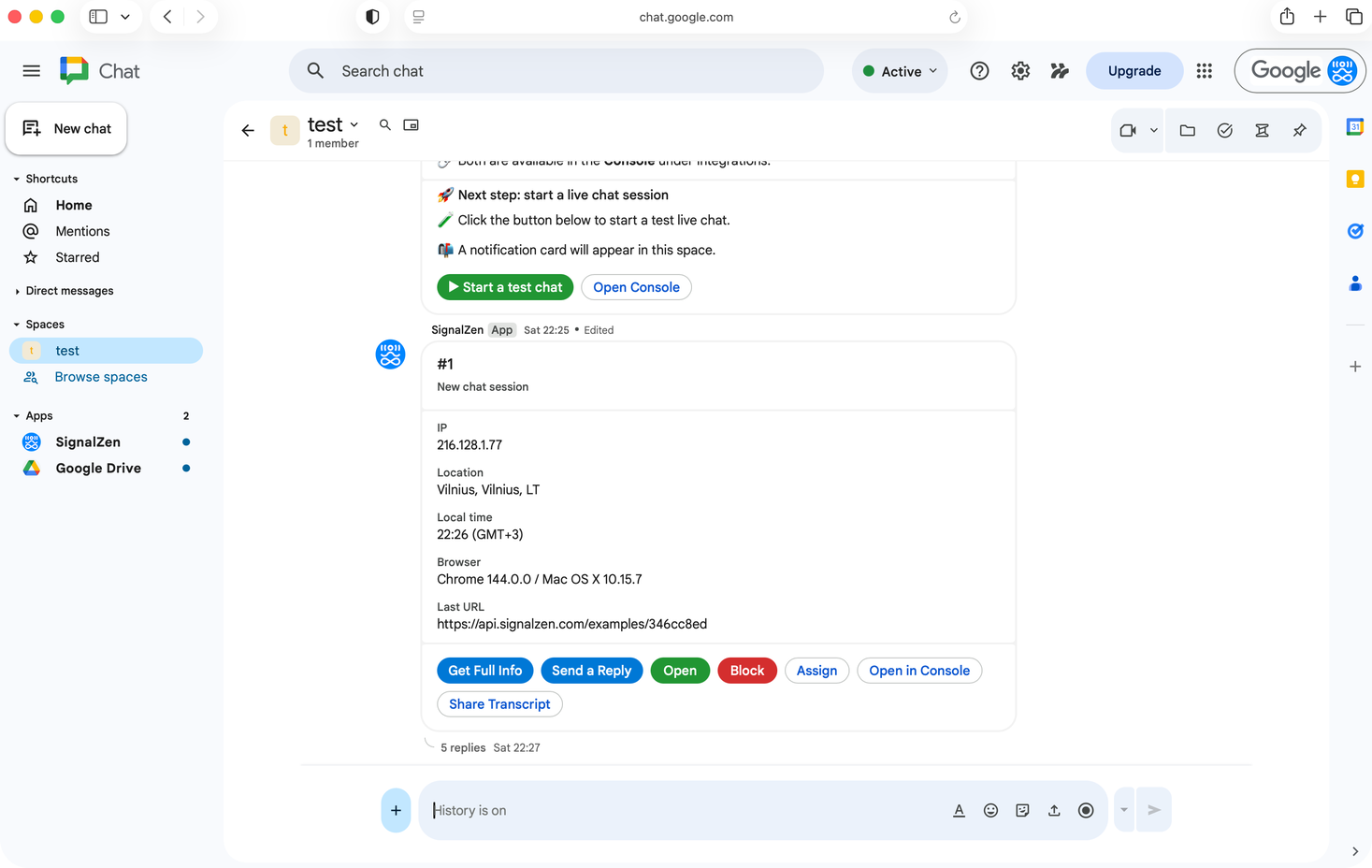Viewport: 1372px width, 868px height.
Task: Click Open in Console button
Action: pos(919,671)
